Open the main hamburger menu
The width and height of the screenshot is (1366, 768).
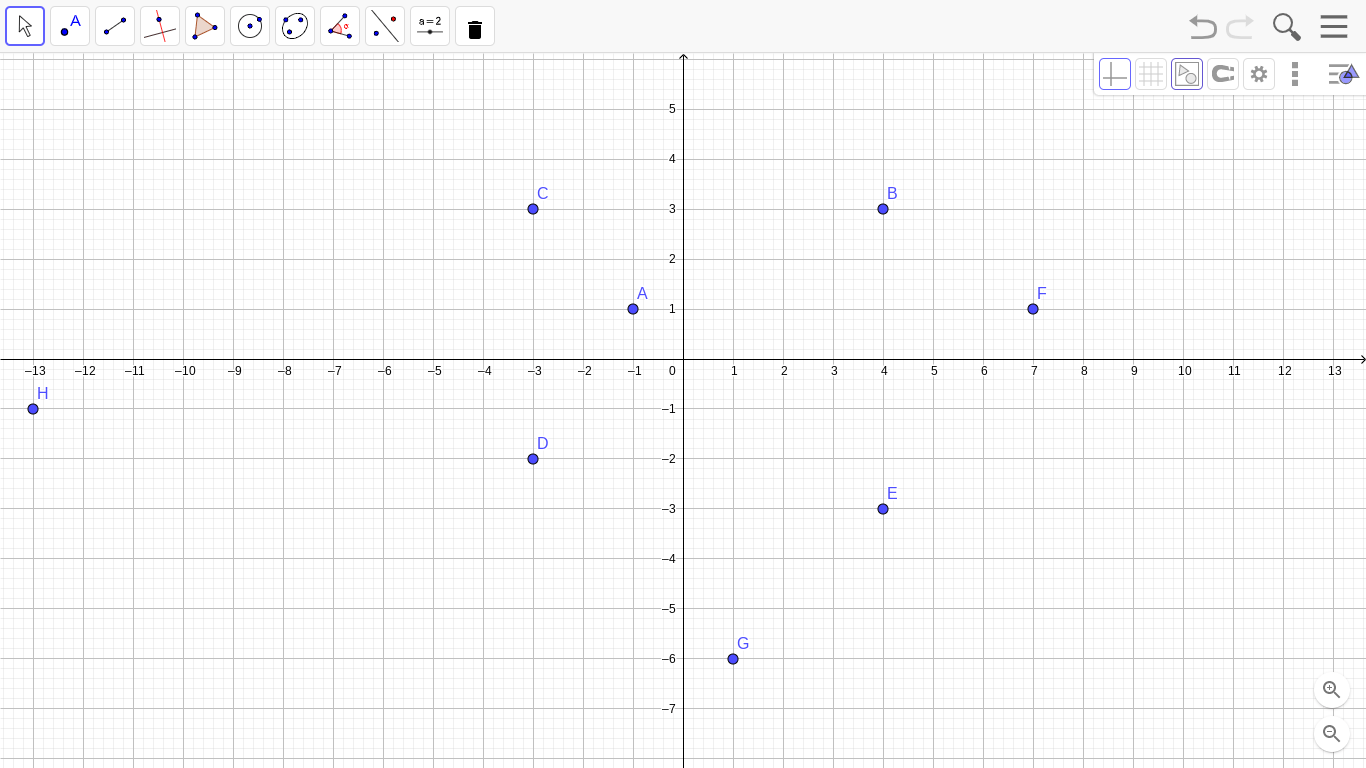coord(1334,27)
